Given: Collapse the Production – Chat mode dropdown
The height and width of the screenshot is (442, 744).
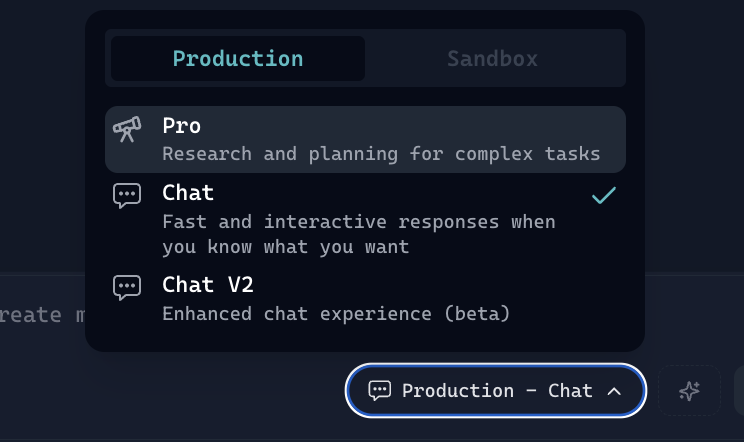Looking at the screenshot, I should [496, 391].
